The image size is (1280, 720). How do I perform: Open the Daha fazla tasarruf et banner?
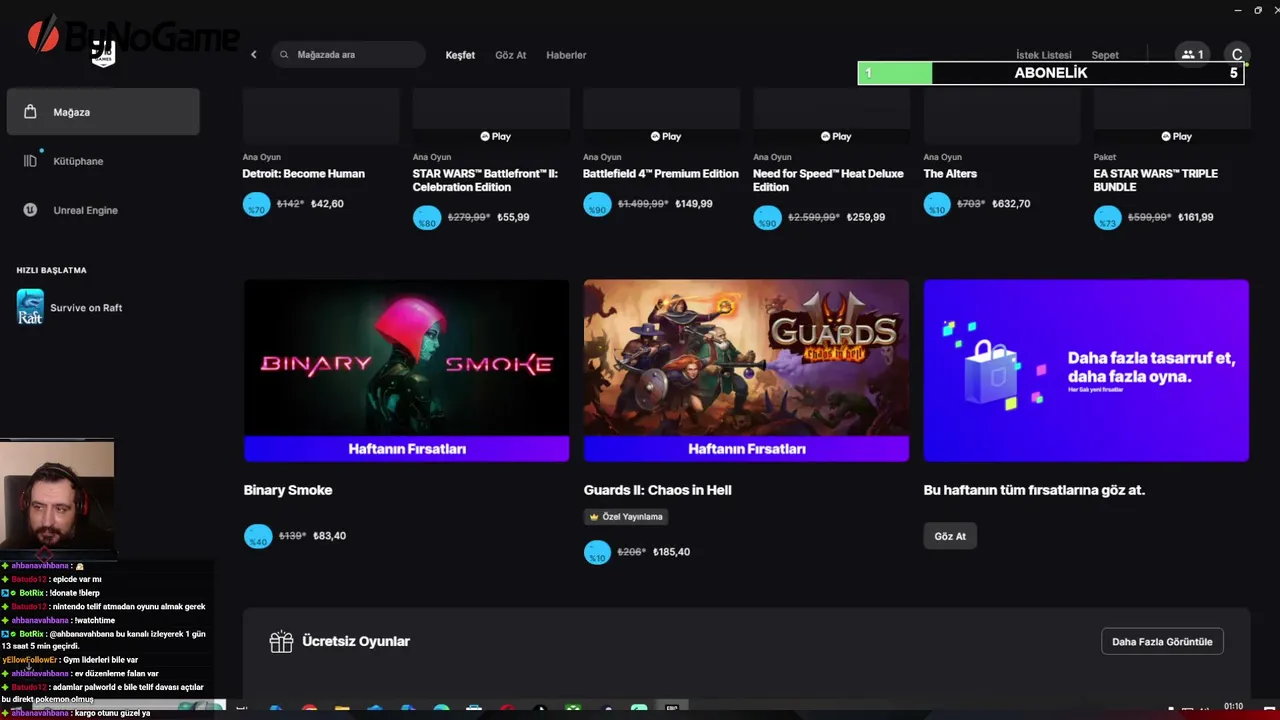click(x=1086, y=370)
